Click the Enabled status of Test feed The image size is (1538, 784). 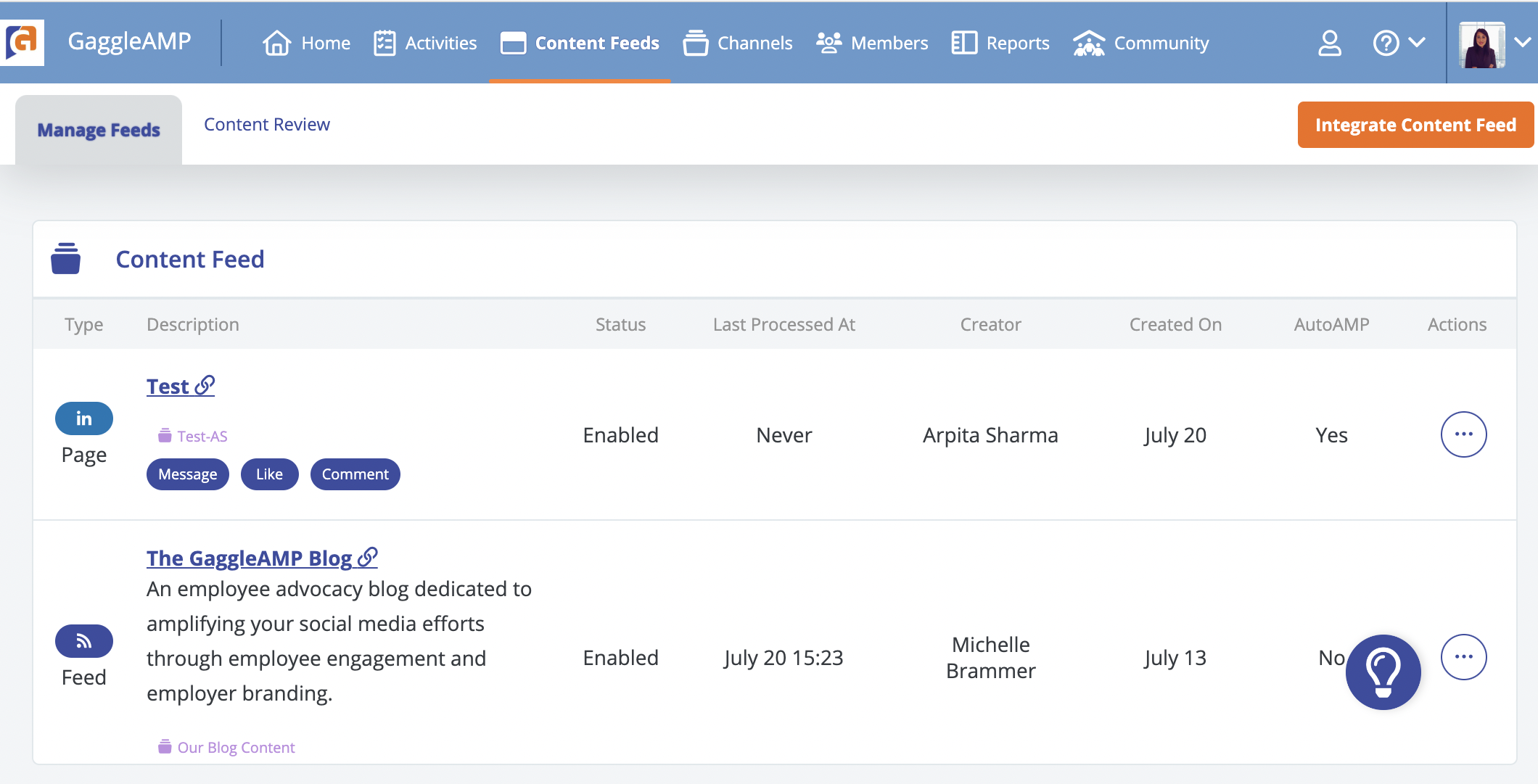[x=620, y=435]
